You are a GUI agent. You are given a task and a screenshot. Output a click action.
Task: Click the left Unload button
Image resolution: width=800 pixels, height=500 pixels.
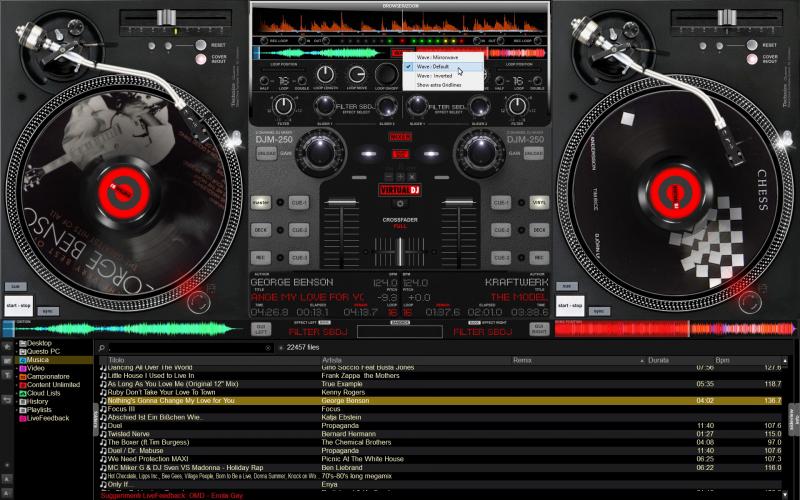pos(266,153)
